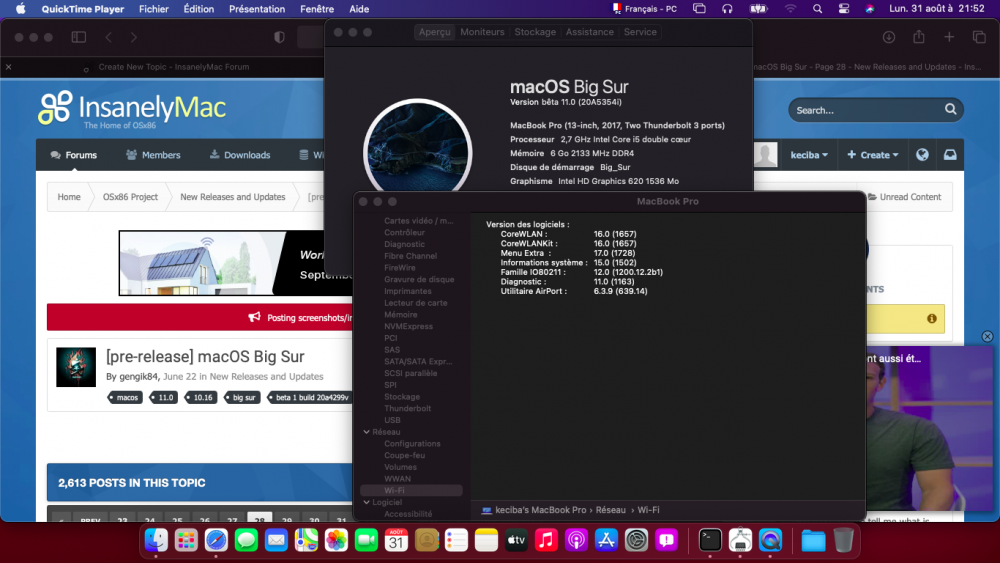Open Safari share icon in toolbar
Image resolution: width=1000 pixels, height=563 pixels.
click(918, 37)
